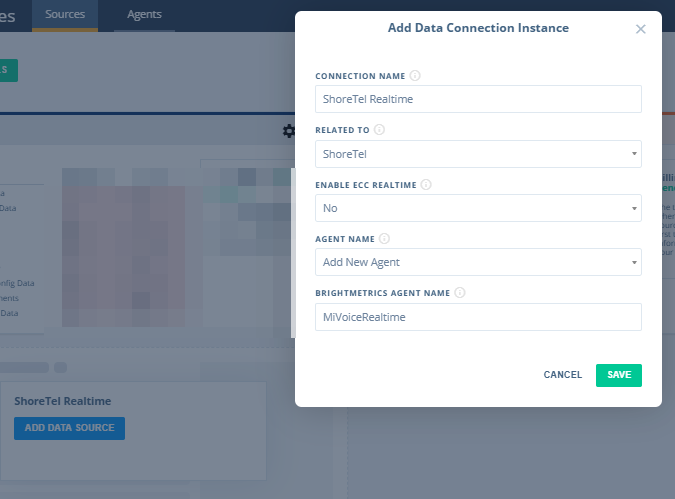This screenshot has height=499, width=675.
Task: Open the Related To ShoreTel dropdown
Action: pos(478,154)
